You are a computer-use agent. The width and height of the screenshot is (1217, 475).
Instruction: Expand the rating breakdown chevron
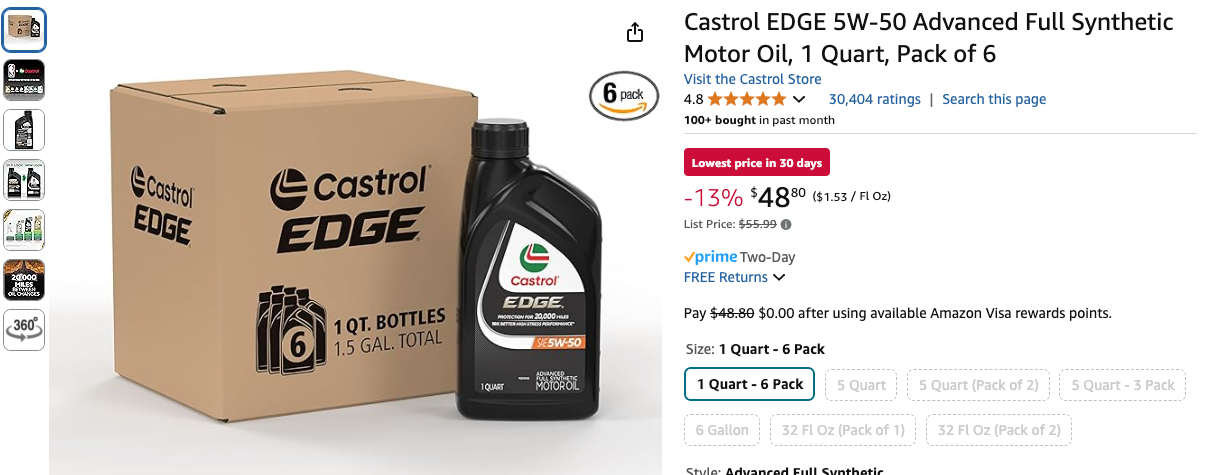(x=799, y=99)
